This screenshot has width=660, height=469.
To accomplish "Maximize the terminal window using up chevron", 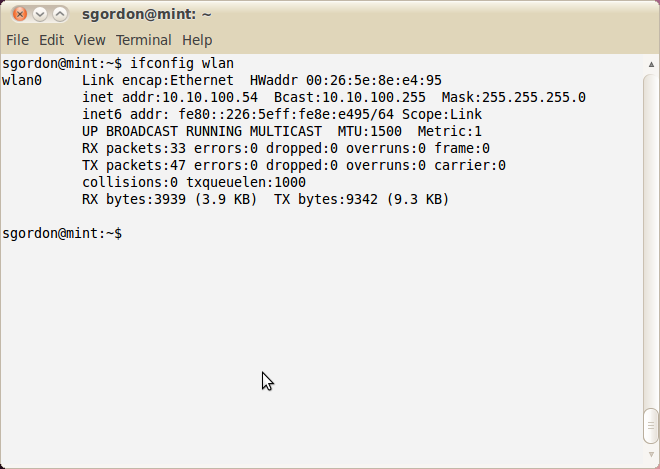I will tap(60, 14).
